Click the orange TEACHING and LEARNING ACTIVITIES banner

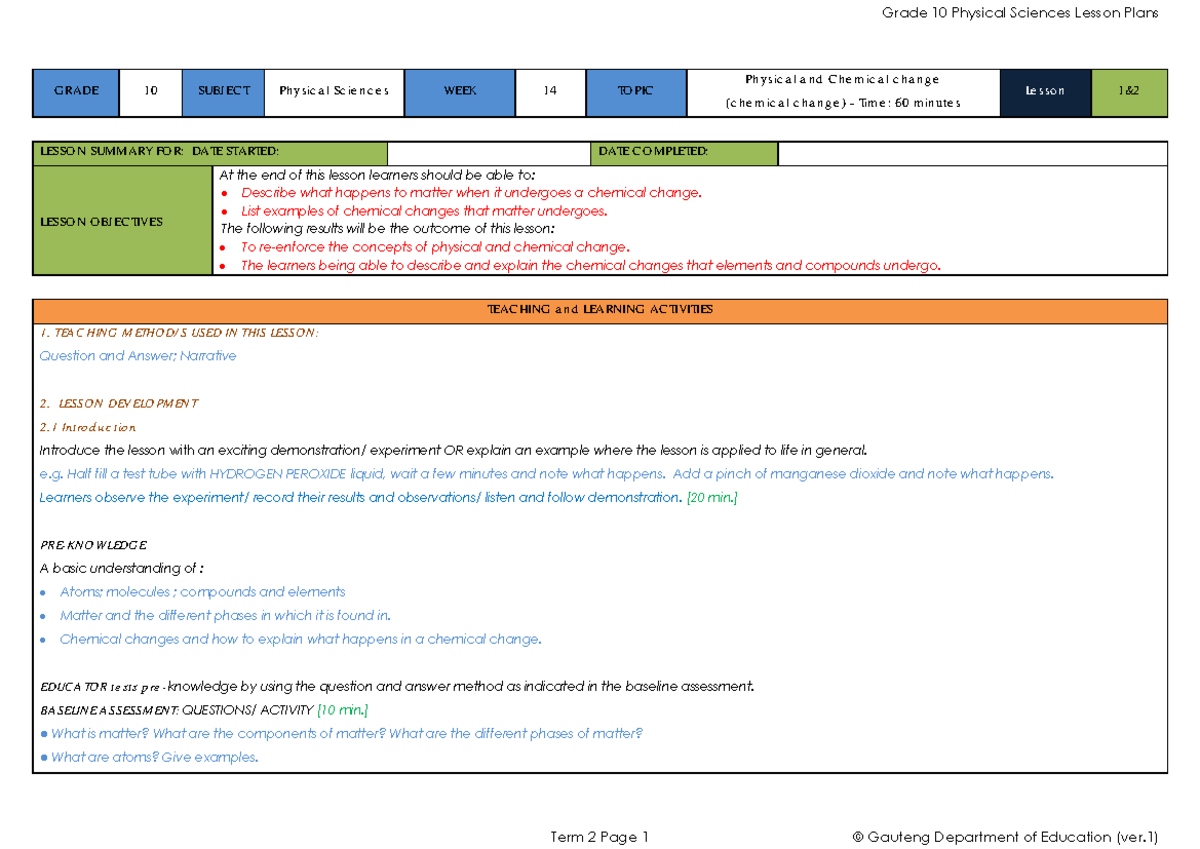tap(600, 310)
